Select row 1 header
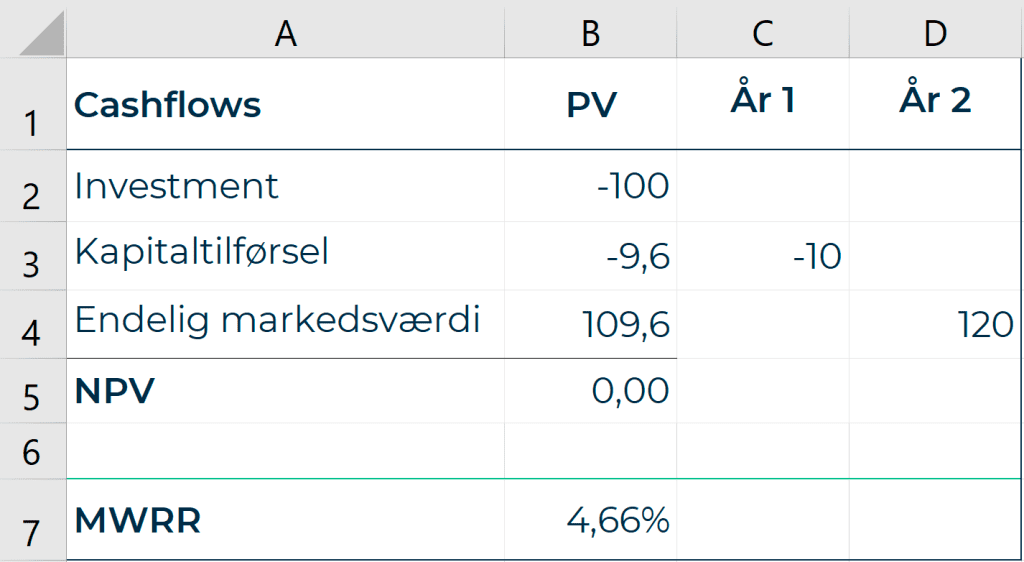This screenshot has height=562, width=1024. coord(33,104)
